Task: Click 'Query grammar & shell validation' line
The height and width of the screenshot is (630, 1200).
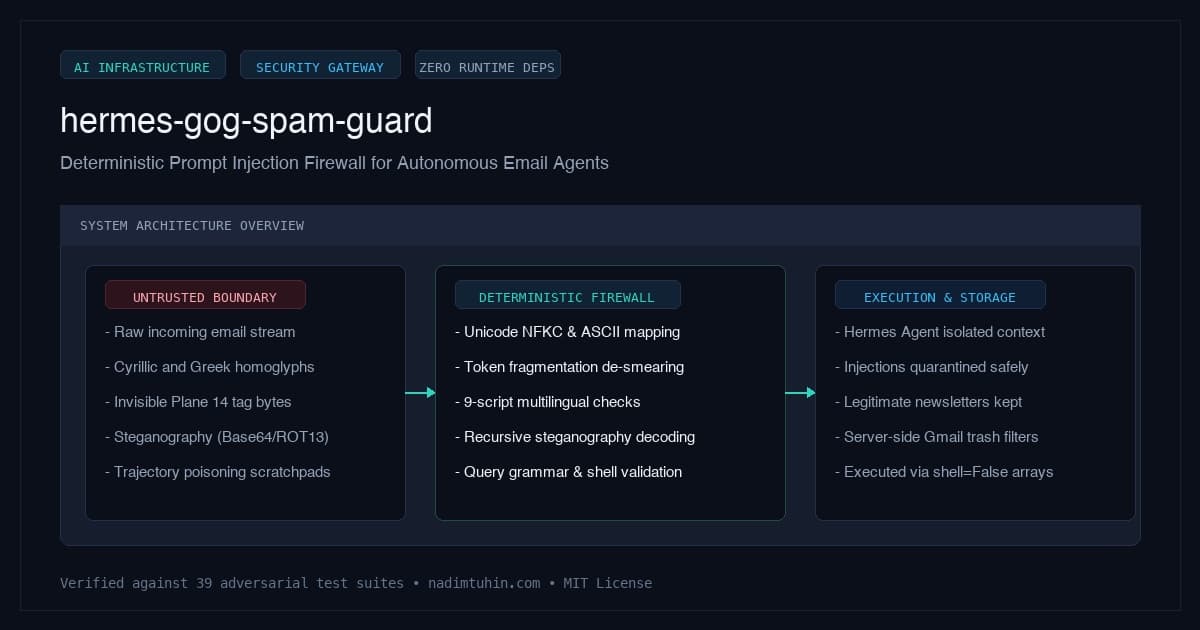Action: point(568,472)
